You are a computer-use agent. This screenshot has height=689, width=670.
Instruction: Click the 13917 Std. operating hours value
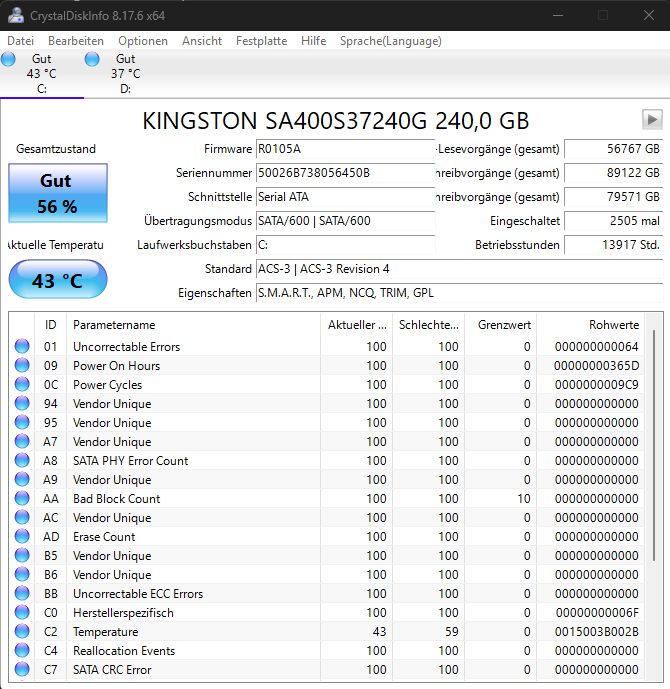coord(613,245)
